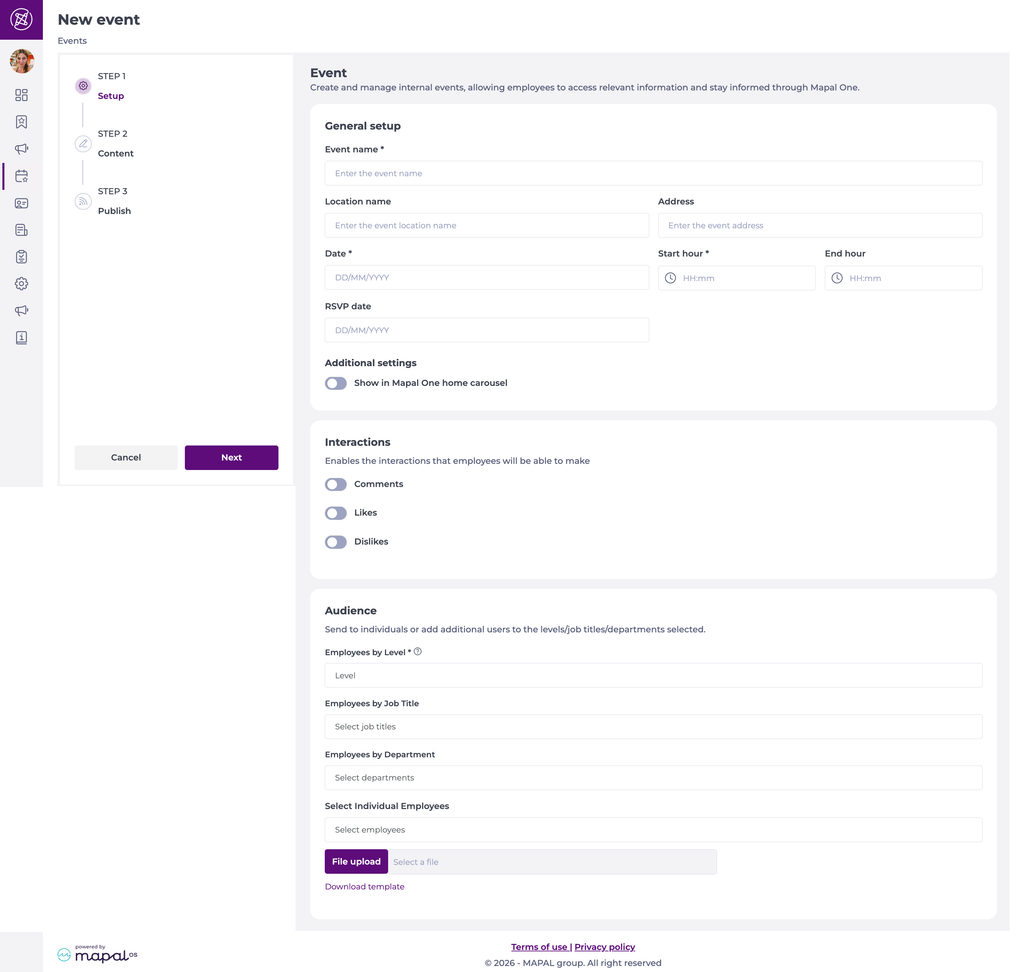1024x972 pixels.
Task: Open the bookmark badge icon in sidebar
Action: [22, 122]
